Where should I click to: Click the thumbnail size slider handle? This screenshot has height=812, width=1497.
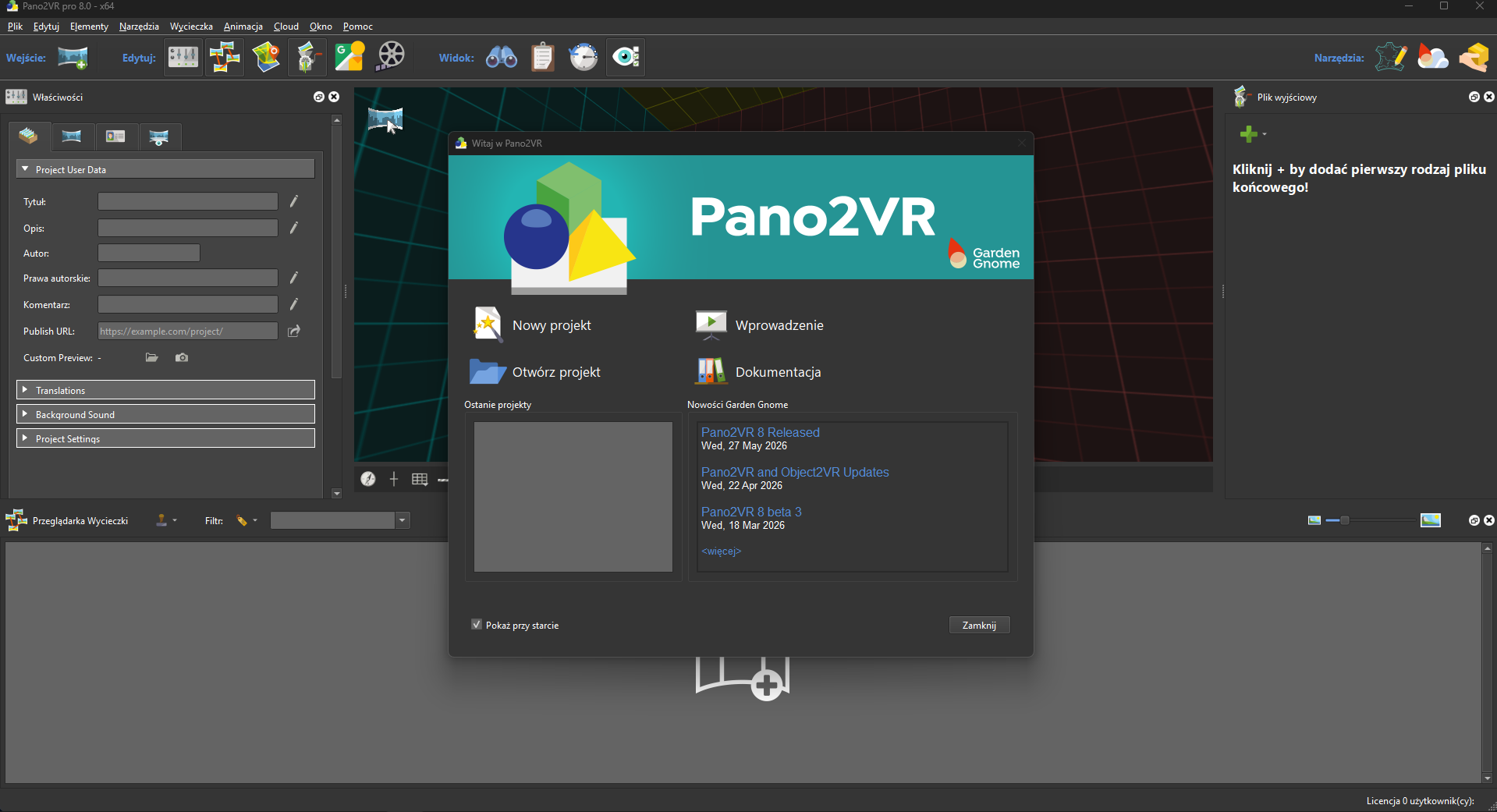(1345, 520)
